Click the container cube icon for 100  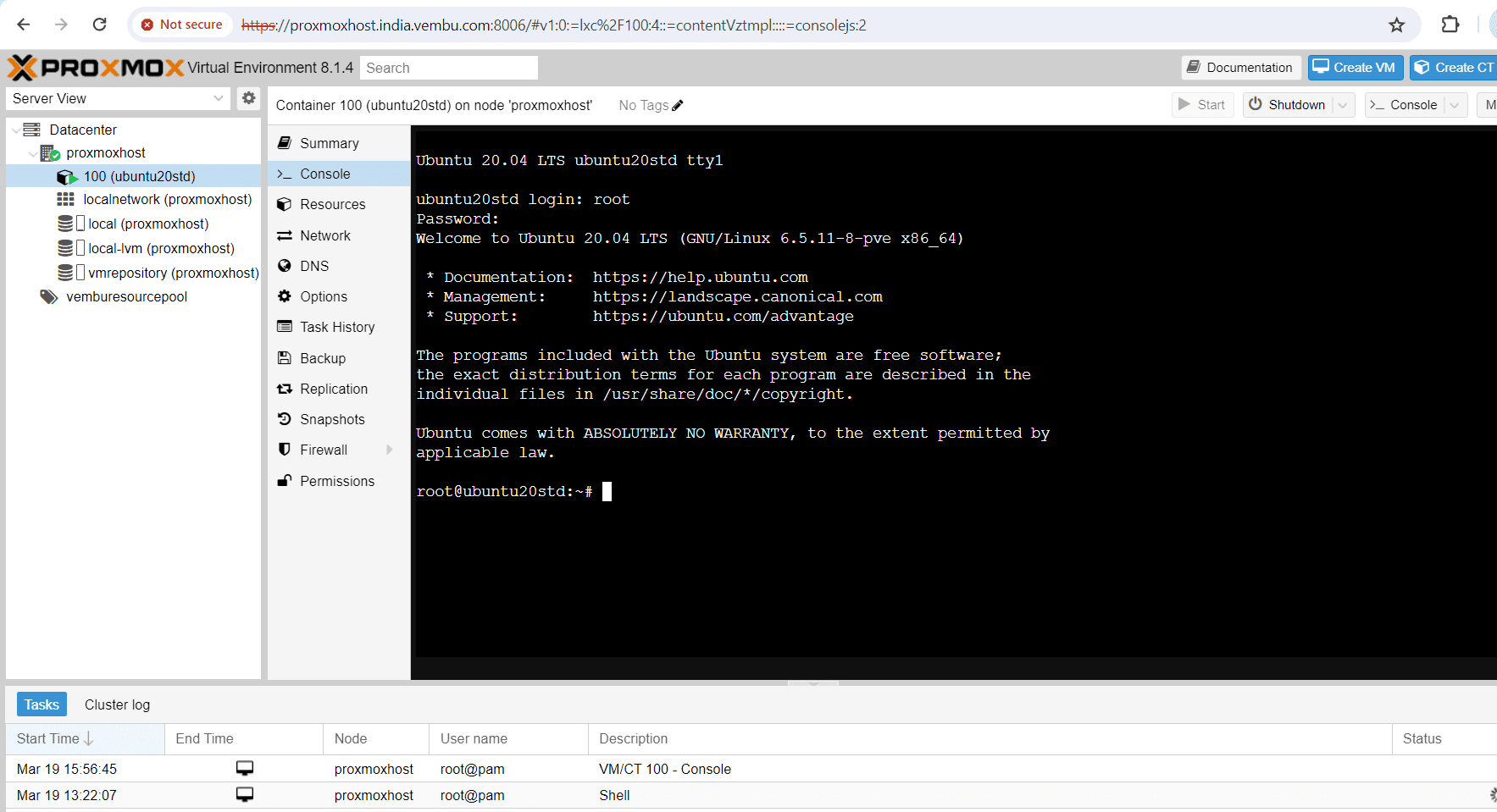click(x=67, y=177)
